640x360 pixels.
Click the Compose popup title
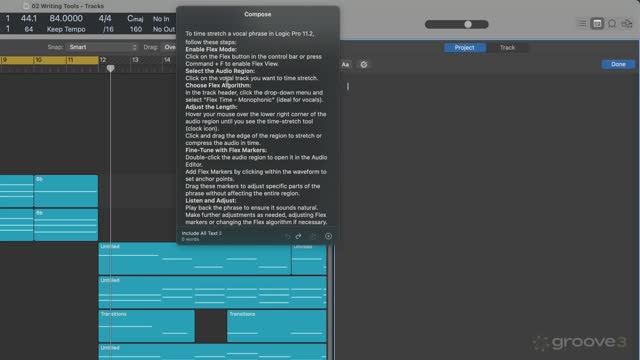click(x=258, y=14)
